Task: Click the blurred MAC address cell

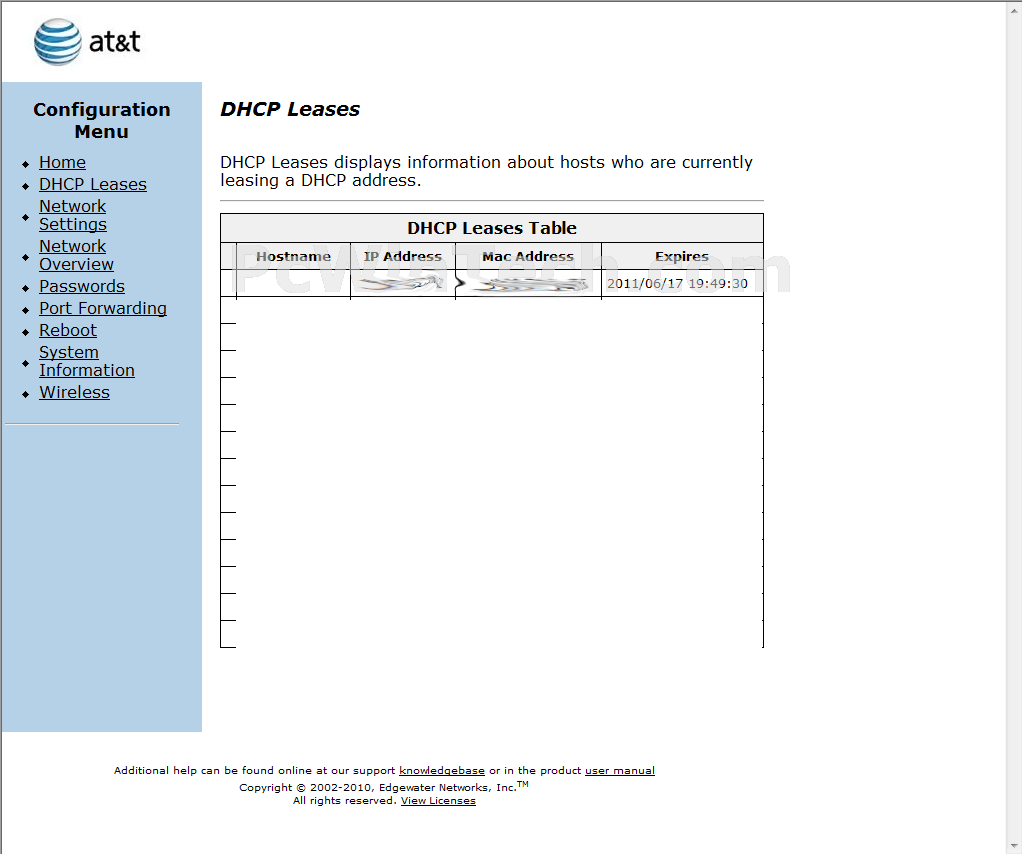Action: pyautogui.click(x=528, y=284)
